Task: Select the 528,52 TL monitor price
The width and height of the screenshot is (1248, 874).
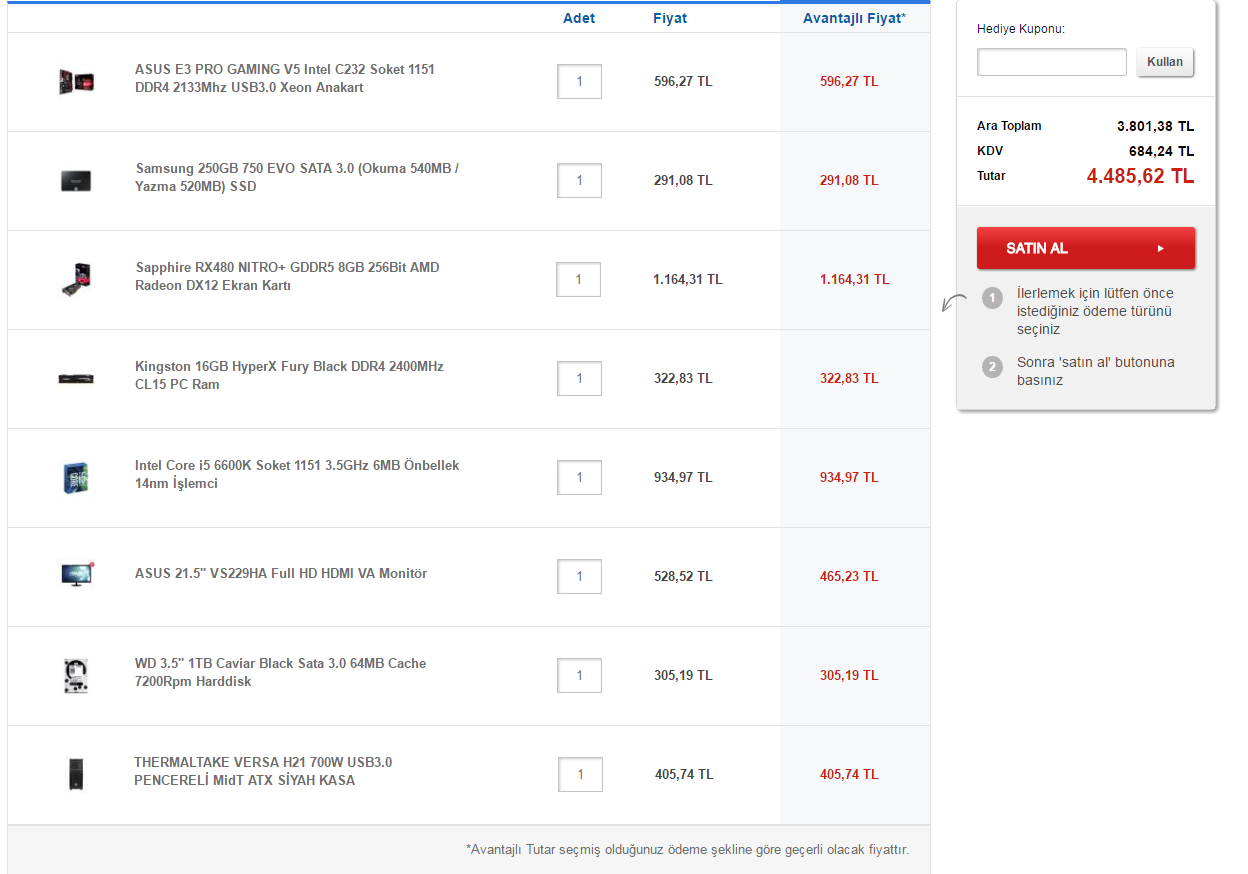Action: point(683,576)
